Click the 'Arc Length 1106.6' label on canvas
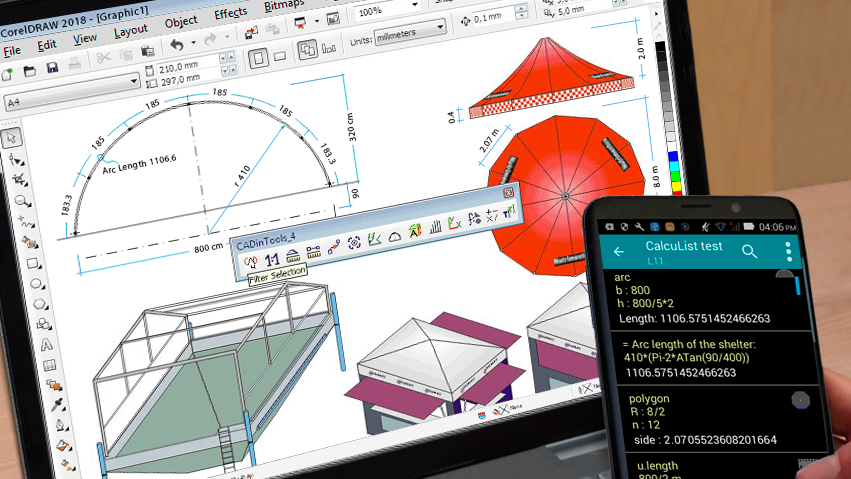 [139, 164]
